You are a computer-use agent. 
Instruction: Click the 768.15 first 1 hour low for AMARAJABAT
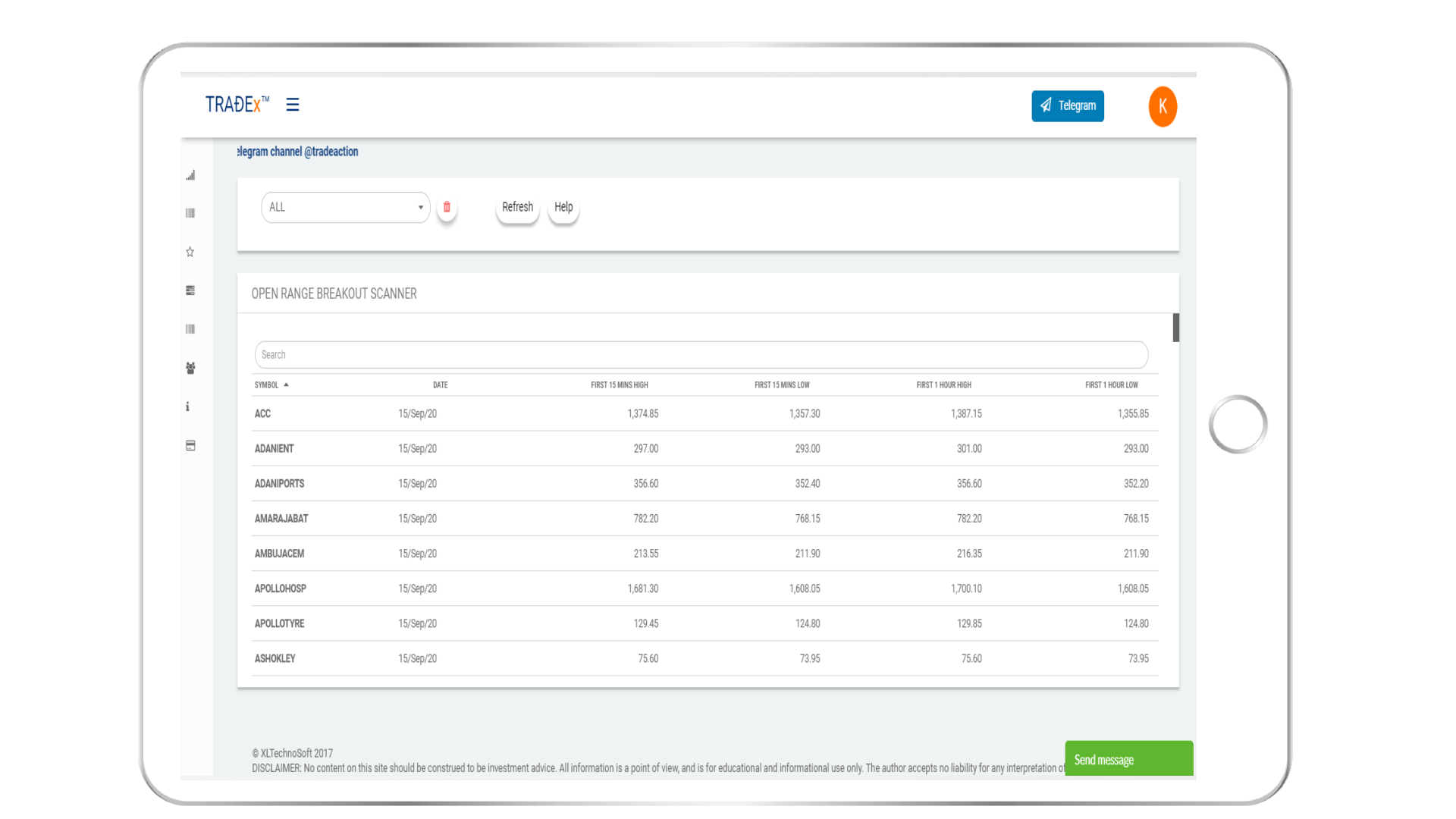coord(1136,519)
